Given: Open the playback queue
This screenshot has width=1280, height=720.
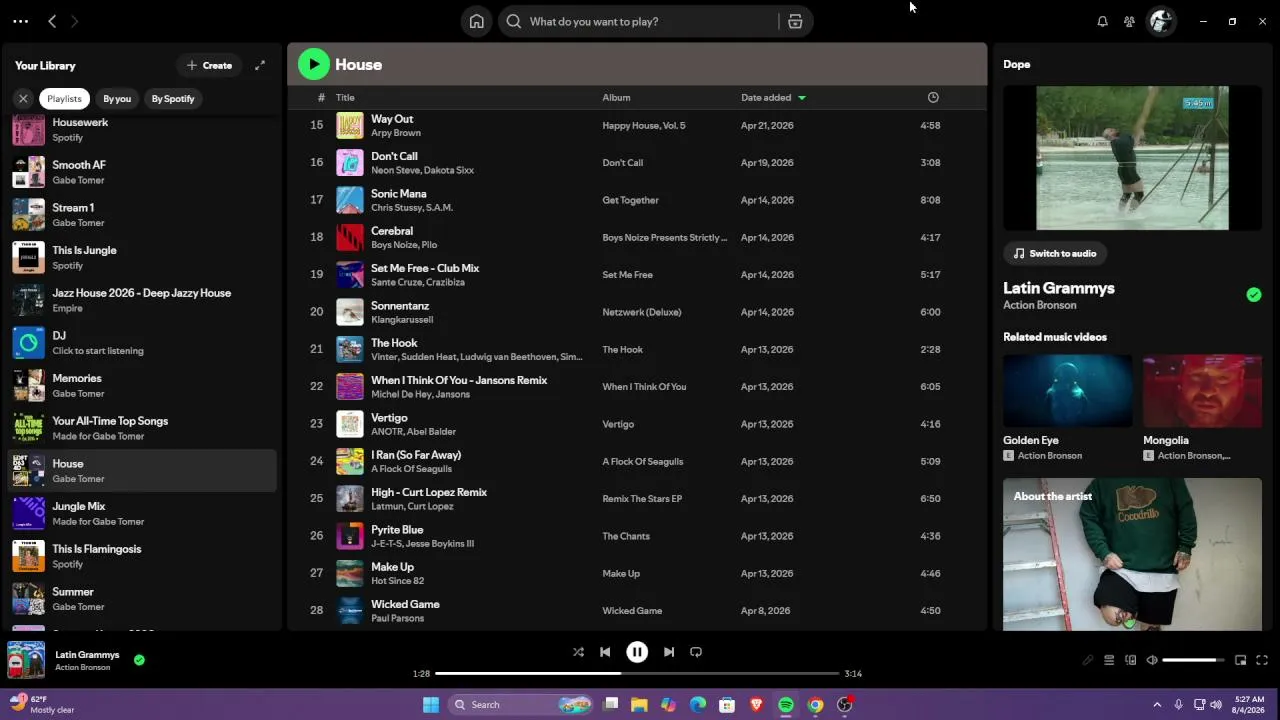Looking at the screenshot, I should click(1109, 660).
